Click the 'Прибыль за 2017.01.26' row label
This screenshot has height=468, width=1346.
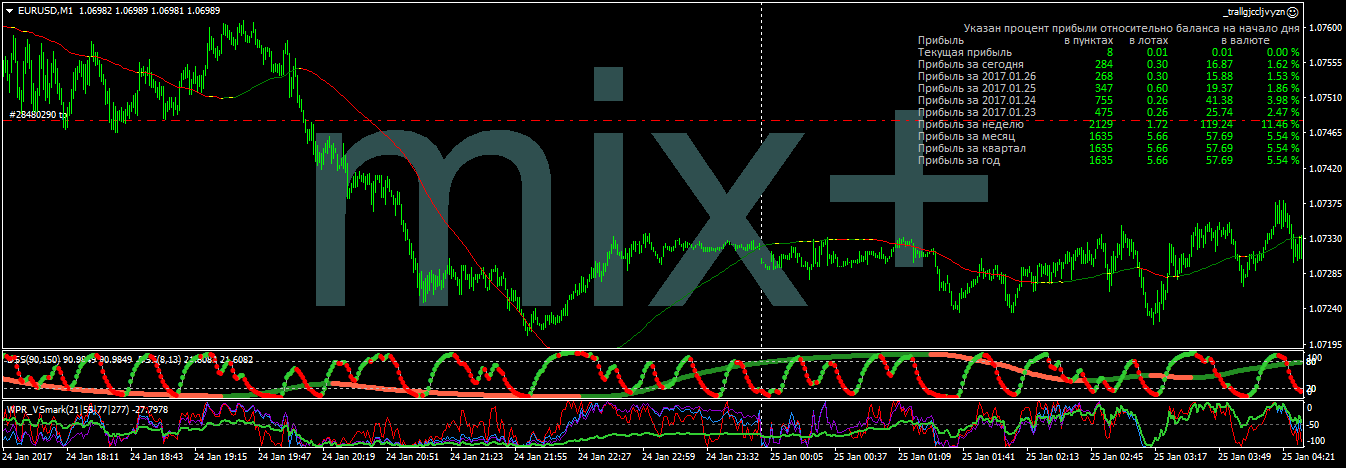tap(976, 76)
